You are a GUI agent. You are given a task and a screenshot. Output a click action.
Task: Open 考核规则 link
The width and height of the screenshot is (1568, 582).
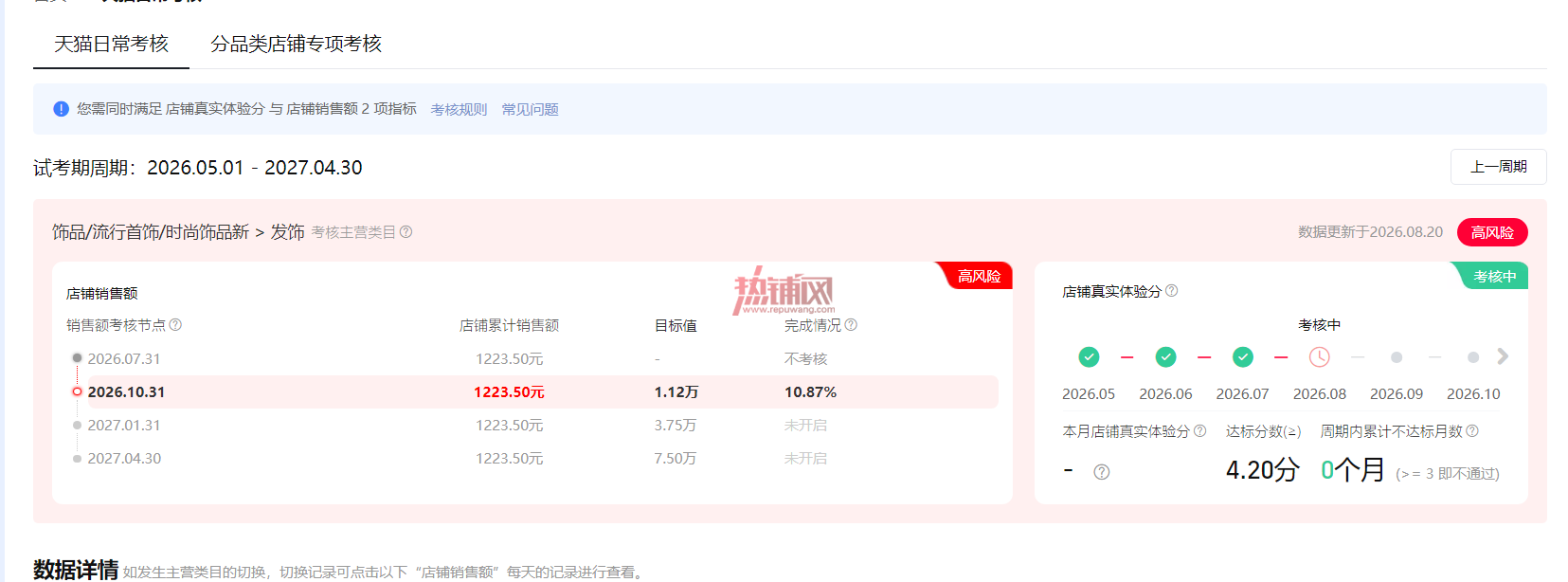(459, 110)
